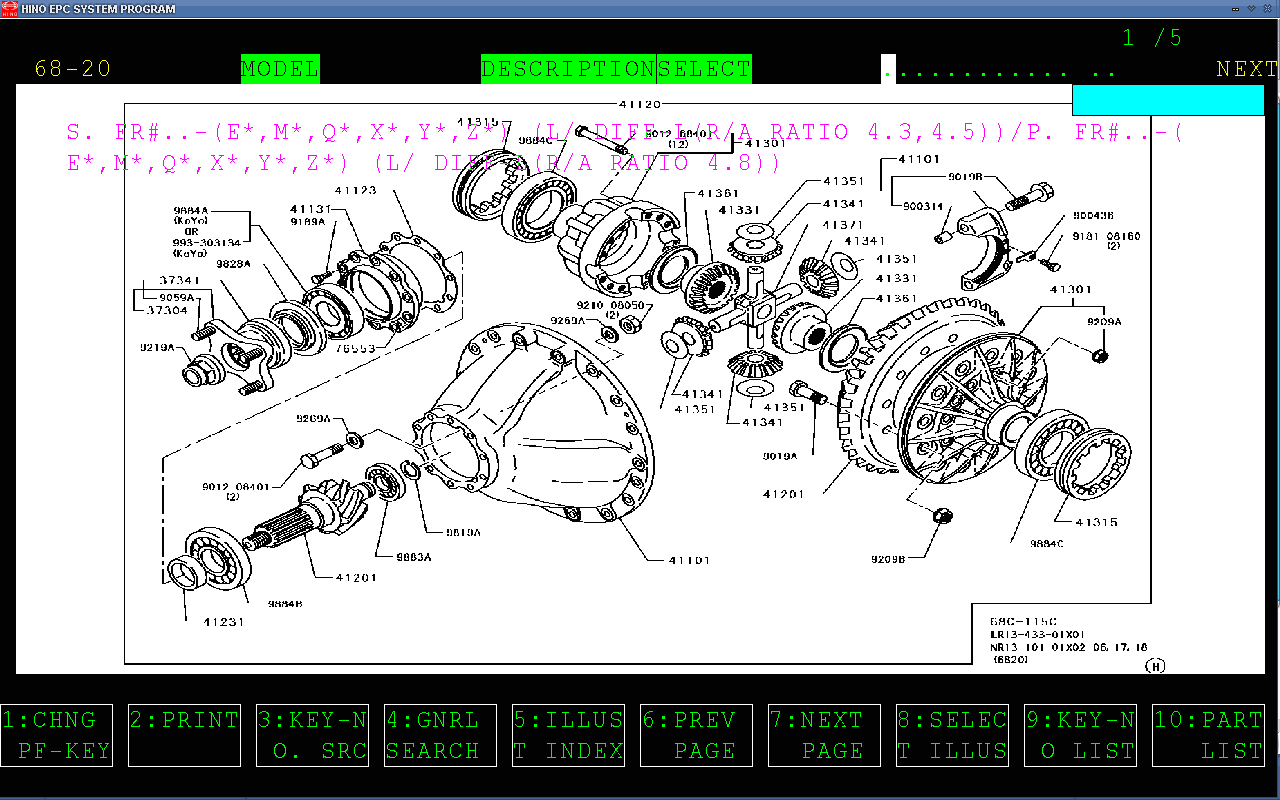Select part label 9209B
Image resolution: width=1280 pixels, height=800 pixels.
coord(888,559)
